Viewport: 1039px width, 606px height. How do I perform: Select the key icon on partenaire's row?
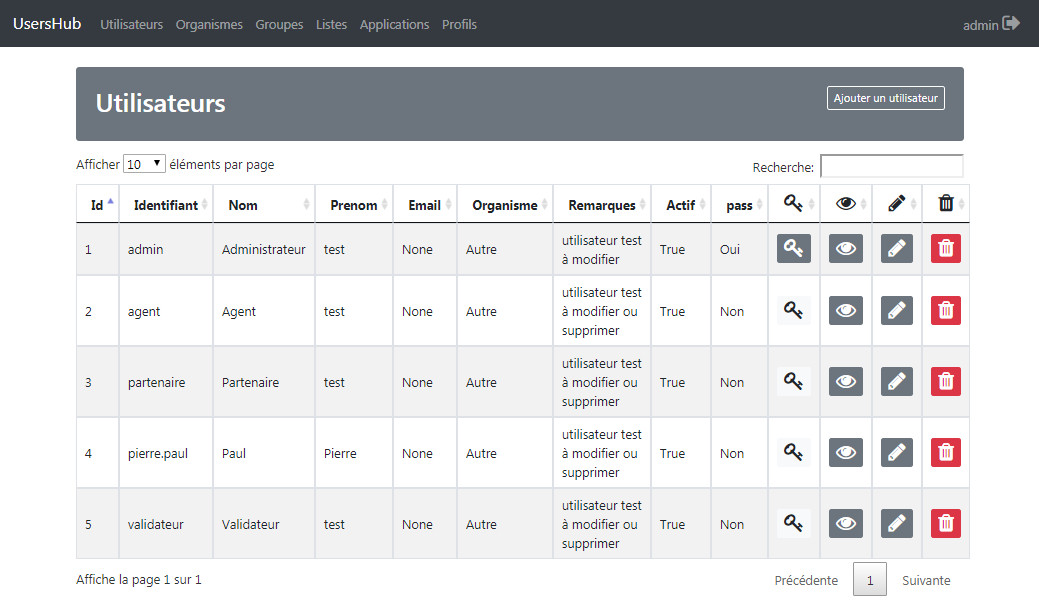click(x=793, y=381)
